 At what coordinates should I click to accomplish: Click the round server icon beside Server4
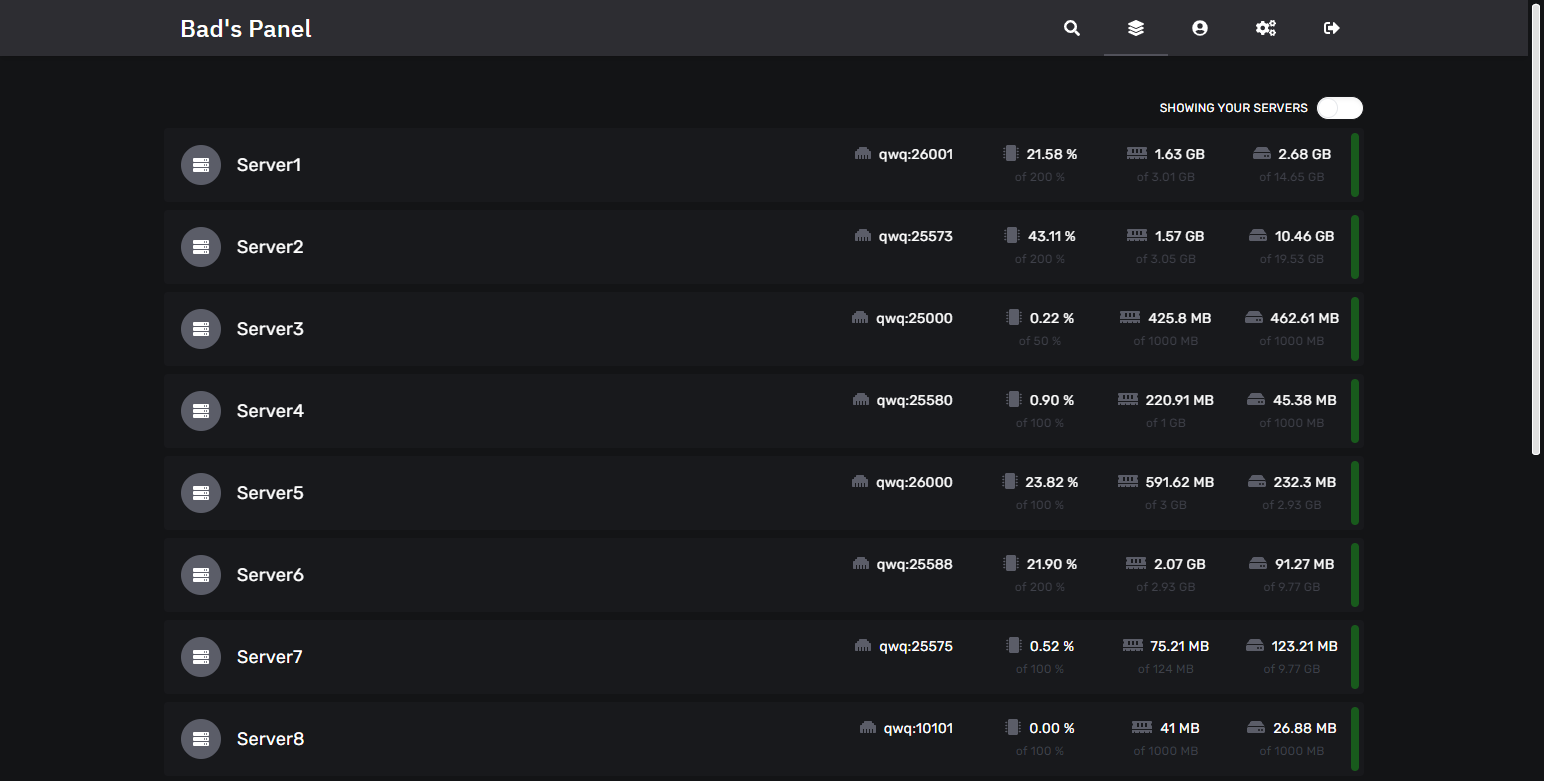(x=200, y=411)
